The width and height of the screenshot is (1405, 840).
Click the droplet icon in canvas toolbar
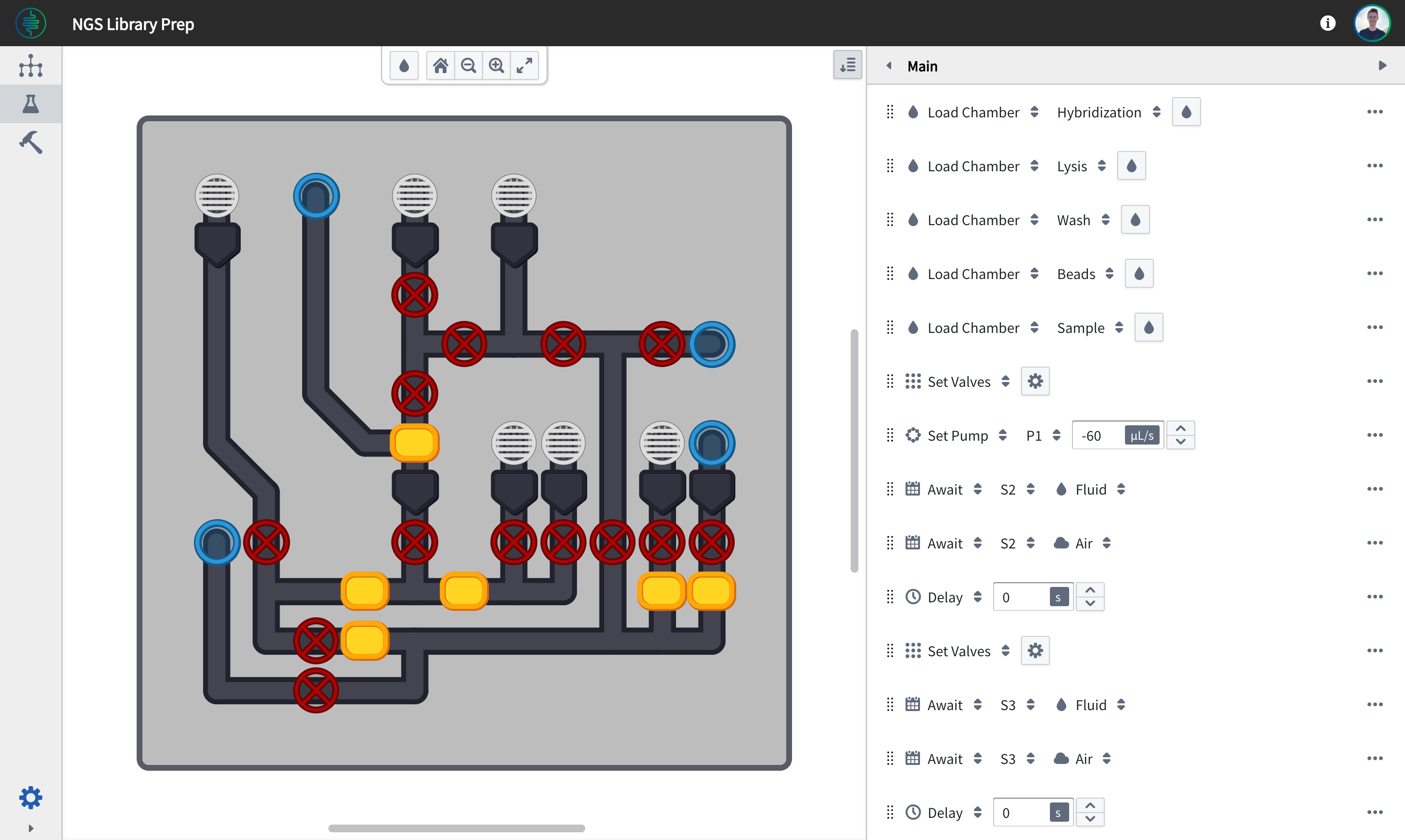[404, 65]
